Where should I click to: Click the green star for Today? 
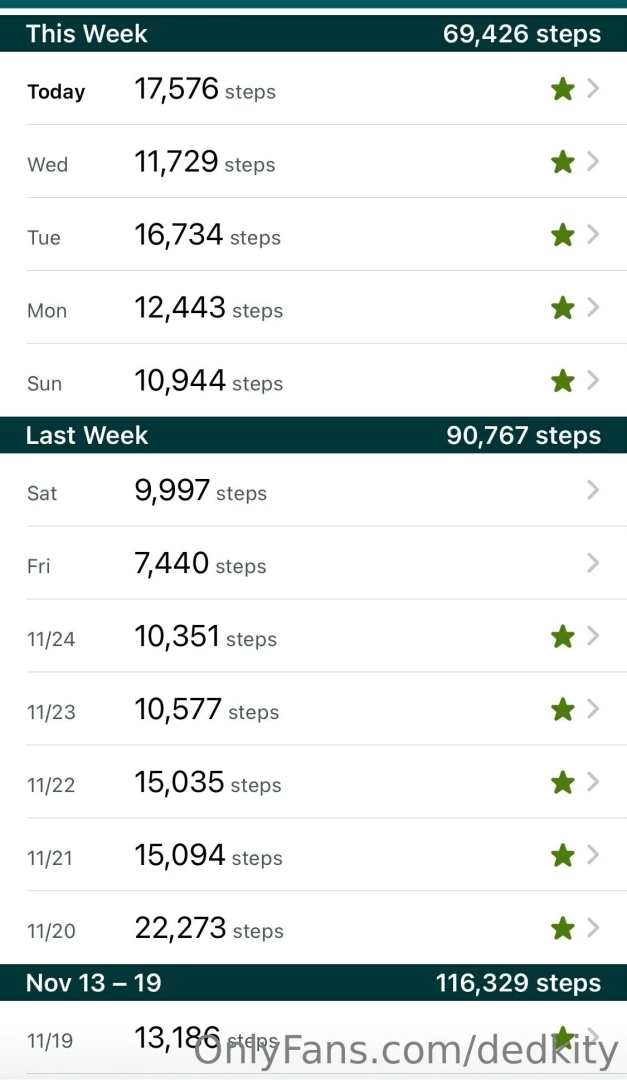tap(563, 90)
